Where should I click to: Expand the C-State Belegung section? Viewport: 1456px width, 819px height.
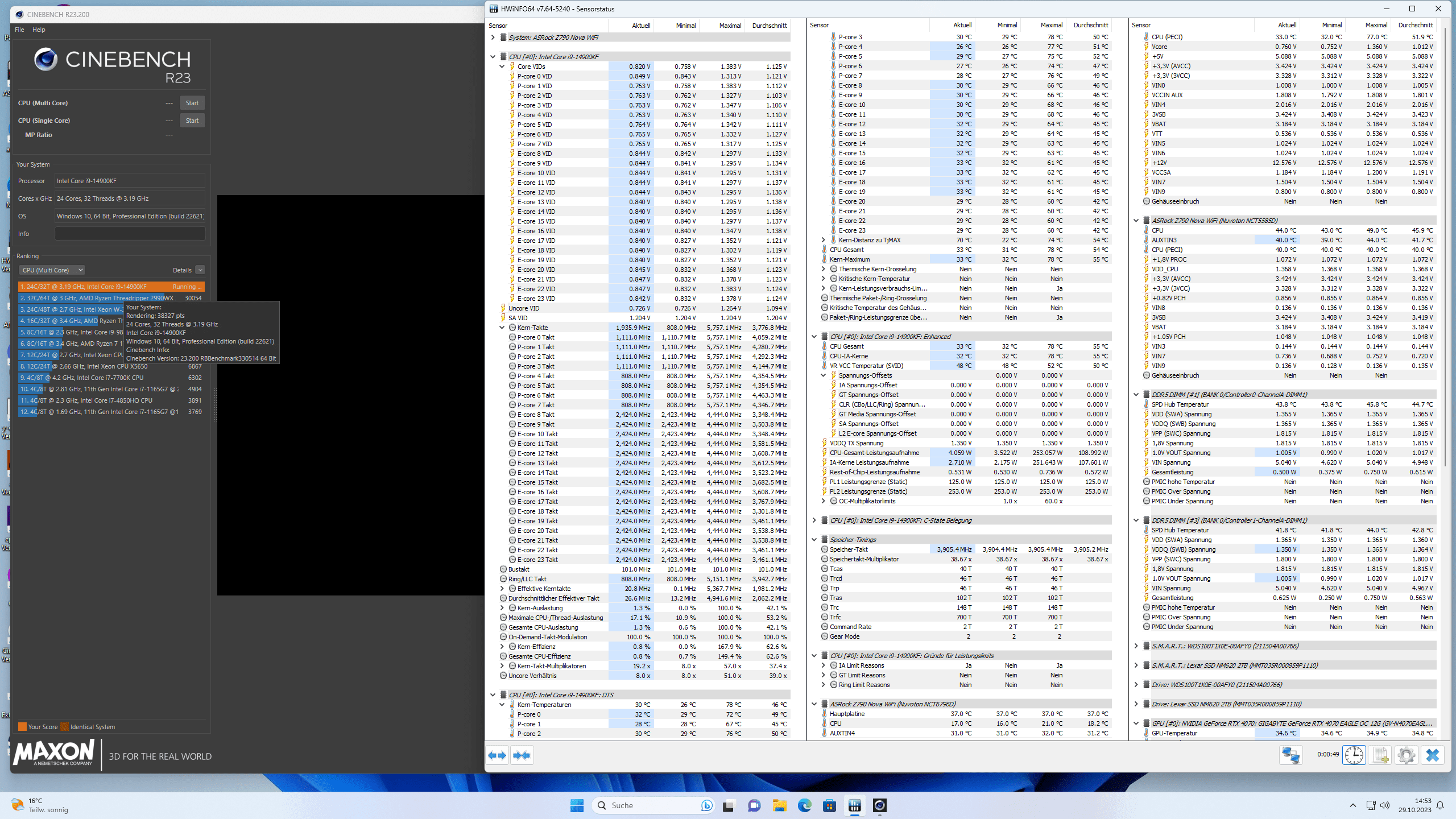click(814, 520)
